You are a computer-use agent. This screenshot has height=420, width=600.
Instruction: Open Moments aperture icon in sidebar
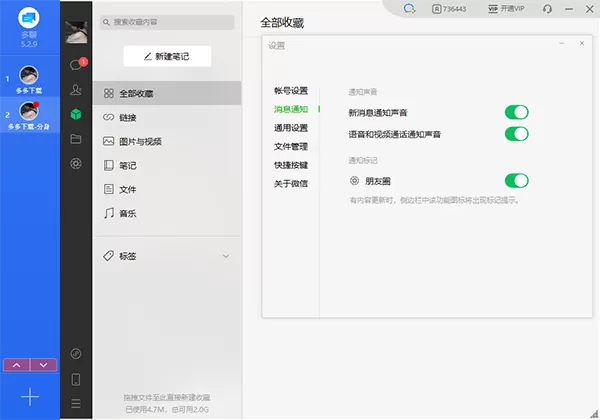76,164
